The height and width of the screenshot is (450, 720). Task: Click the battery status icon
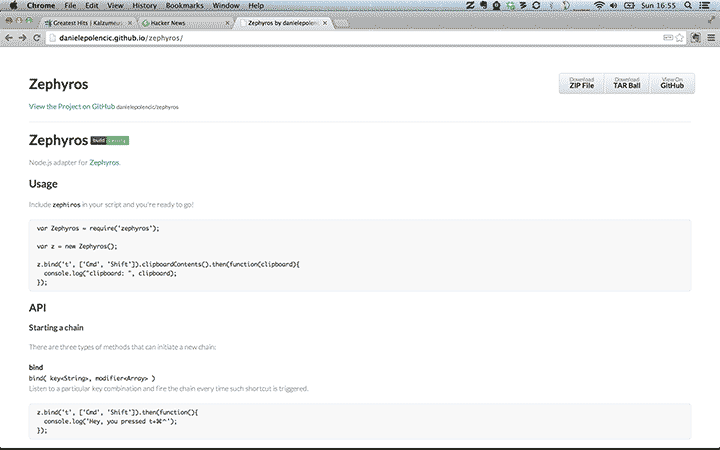point(629,6)
